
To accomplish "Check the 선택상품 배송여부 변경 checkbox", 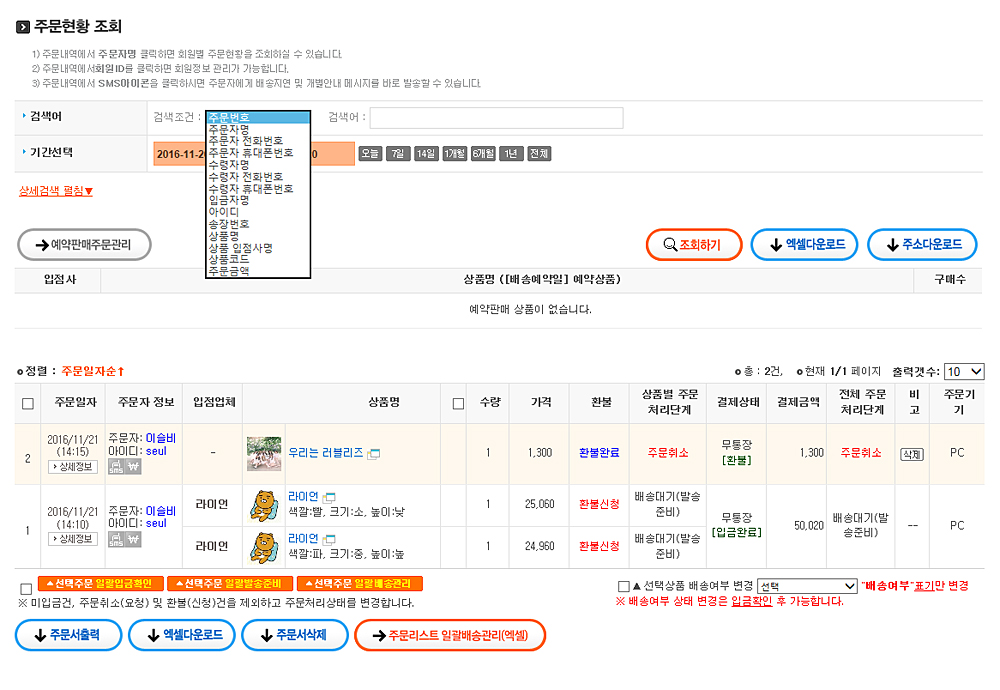I will 624,586.
